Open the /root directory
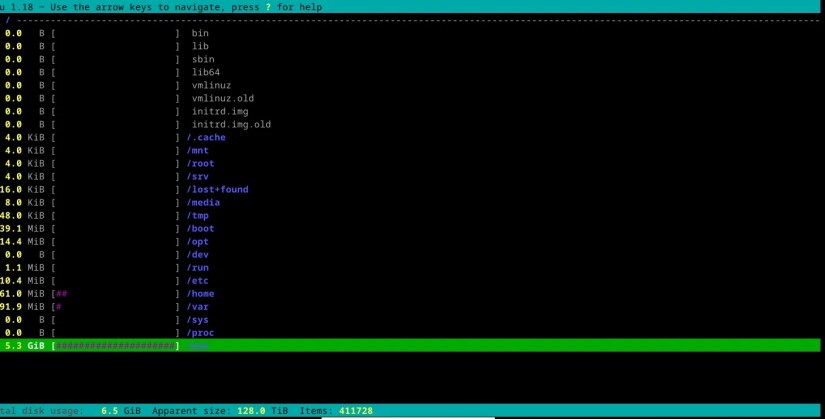Screen dimensions: 825x419 coord(200,164)
